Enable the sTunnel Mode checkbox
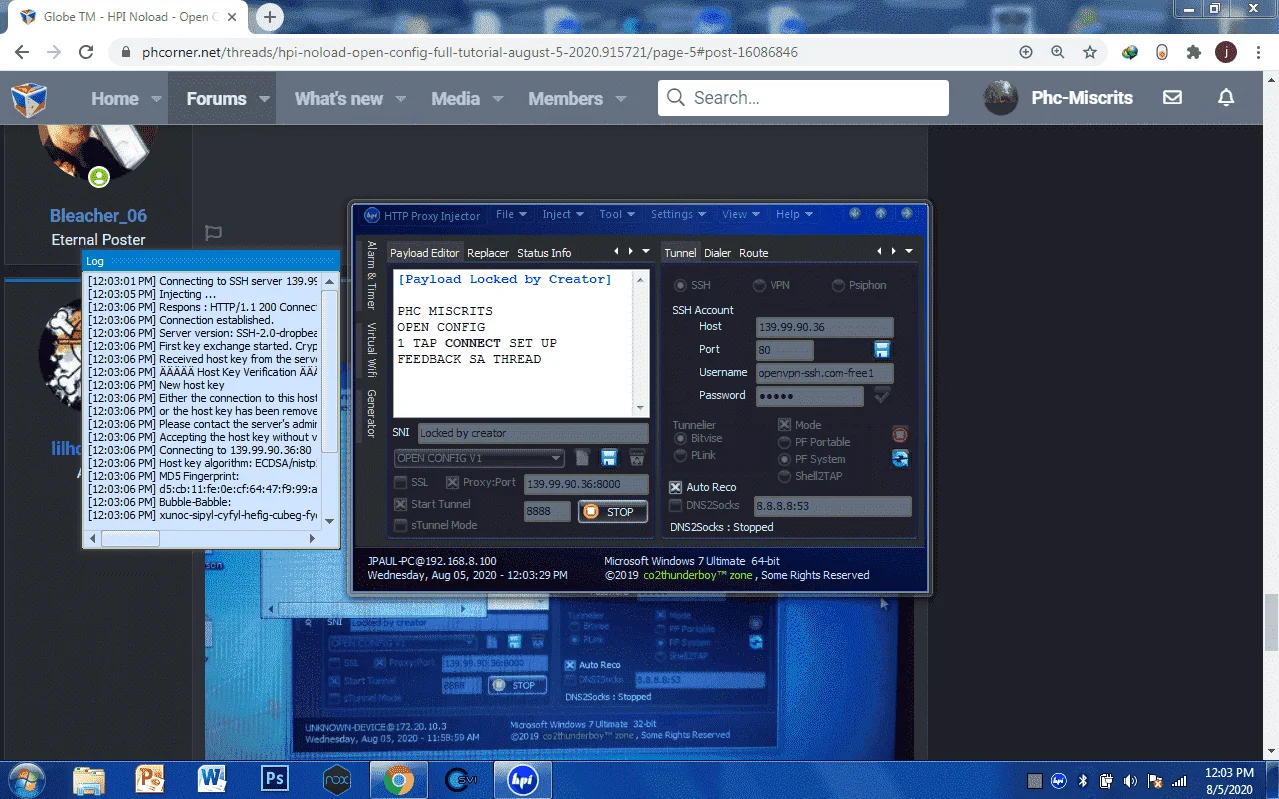The image size is (1279, 799). pyautogui.click(x=401, y=526)
